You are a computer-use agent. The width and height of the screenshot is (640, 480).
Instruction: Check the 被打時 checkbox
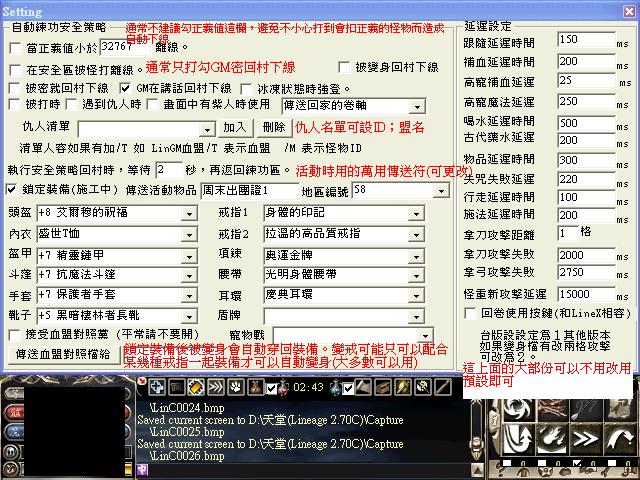coord(14,104)
